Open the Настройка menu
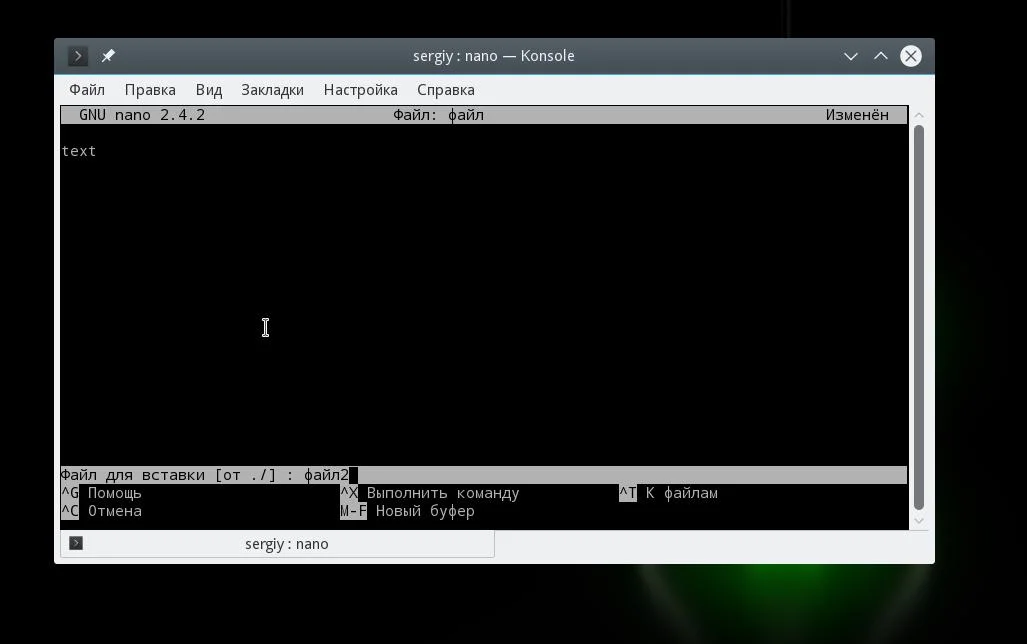Viewport: 1027px width, 644px height. pyautogui.click(x=360, y=90)
